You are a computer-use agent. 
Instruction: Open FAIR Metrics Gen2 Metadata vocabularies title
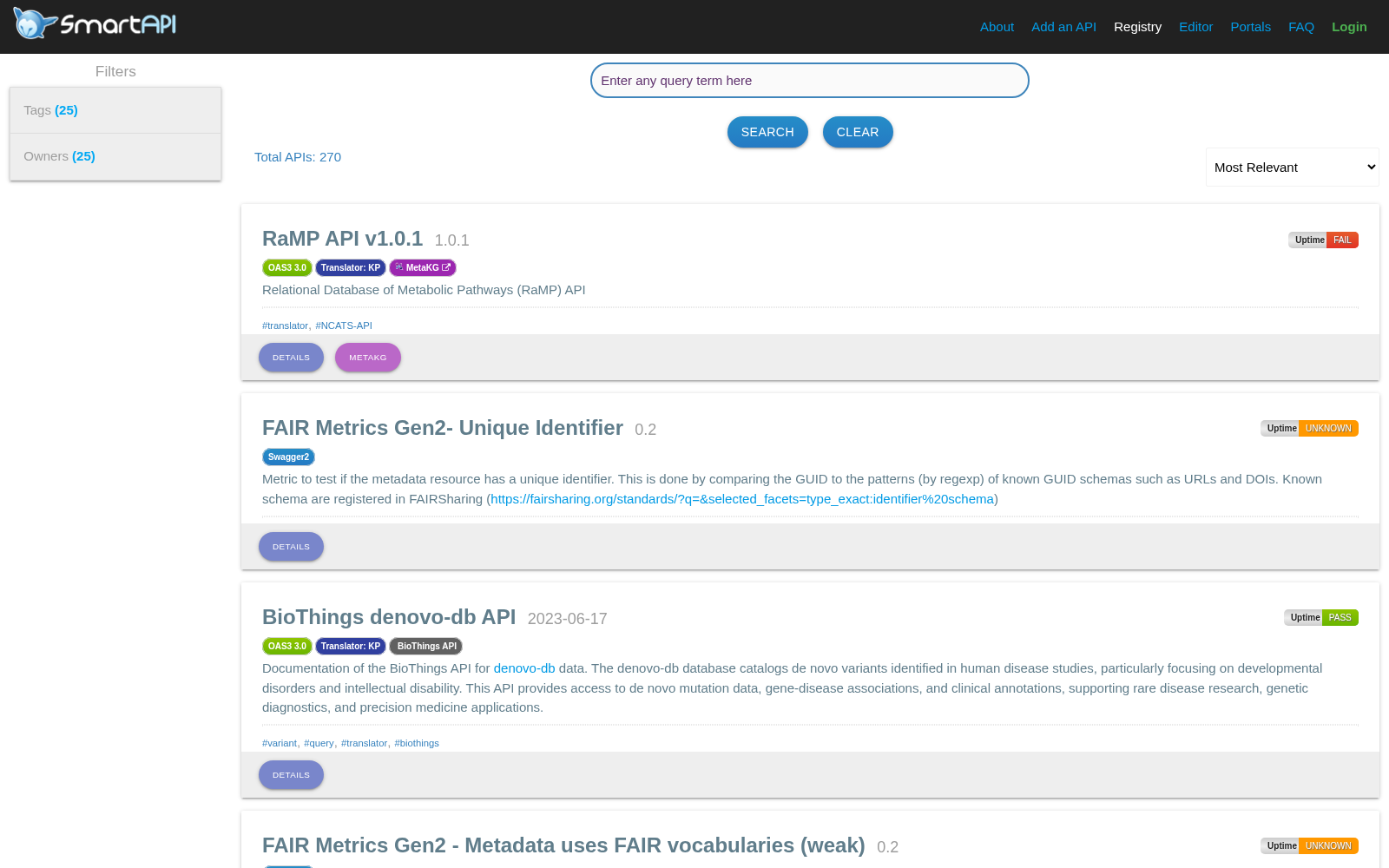coord(563,845)
